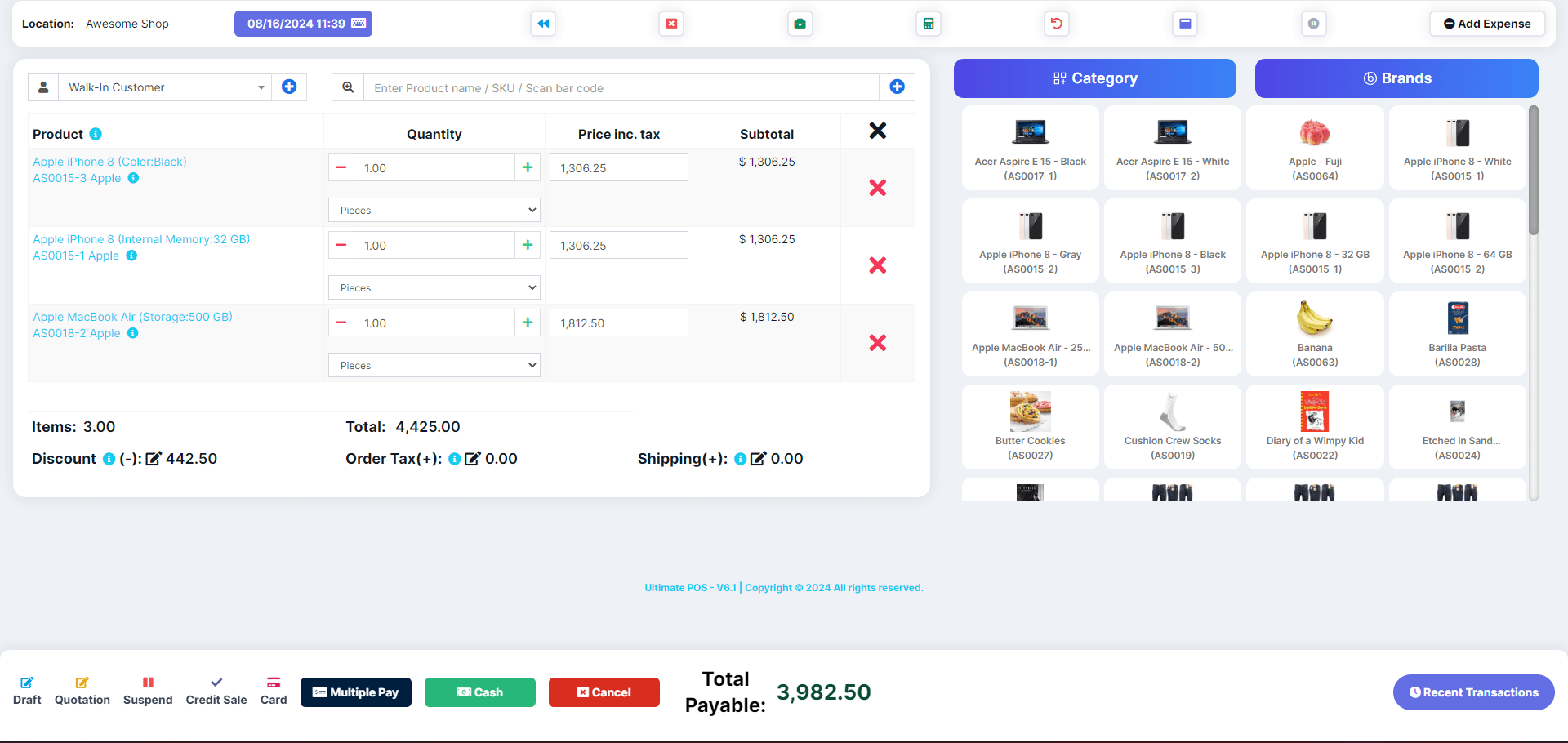Select Apple iPhone 8 - White tile
Image resolution: width=1568 pixels, height=743 pixels.
point(1458,148)
